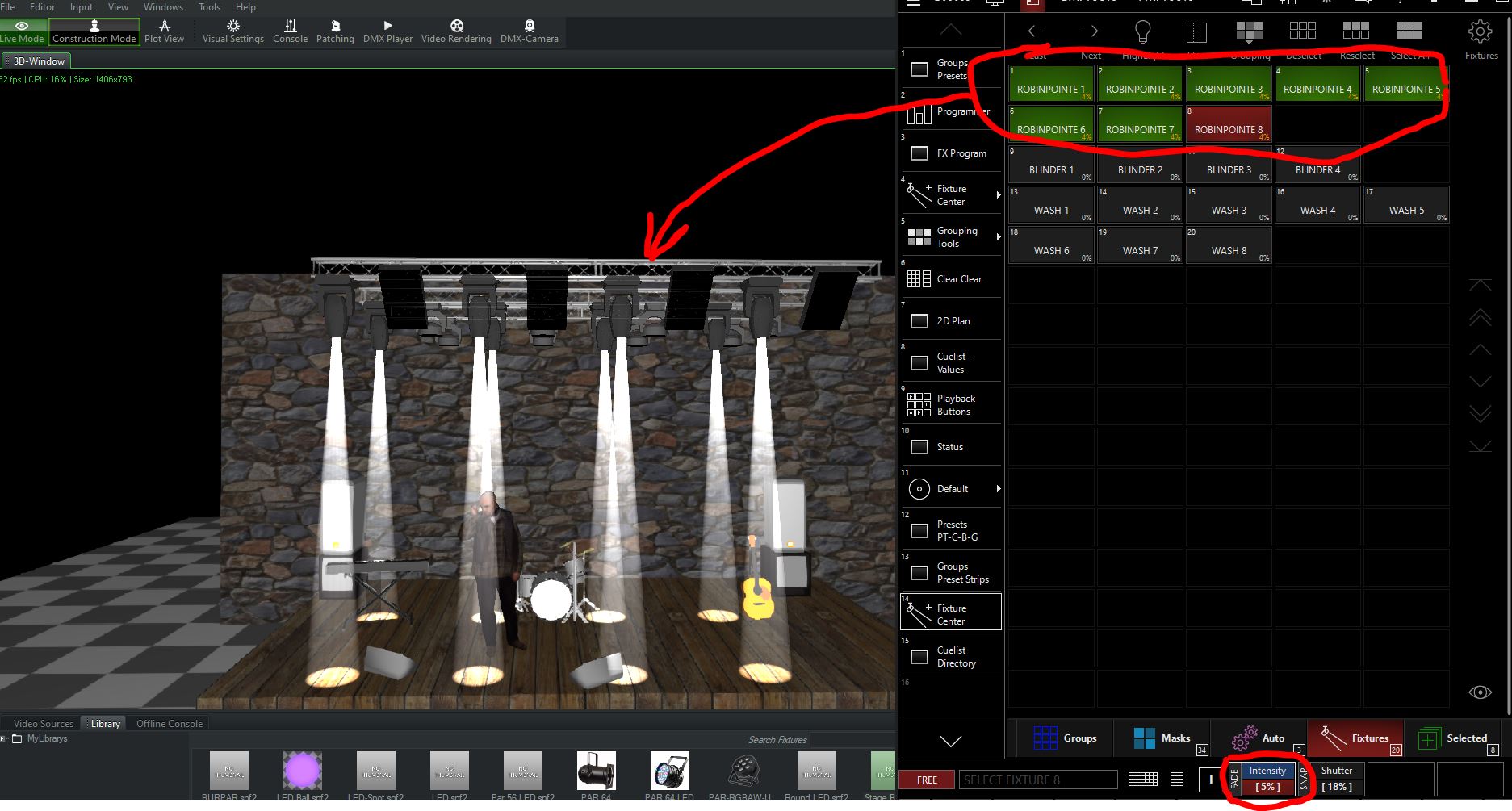Image resolution: width=1512 pixels, height=811 pixels.
Task: Switch to the Offline Console tab
Action: click(170, 724)
